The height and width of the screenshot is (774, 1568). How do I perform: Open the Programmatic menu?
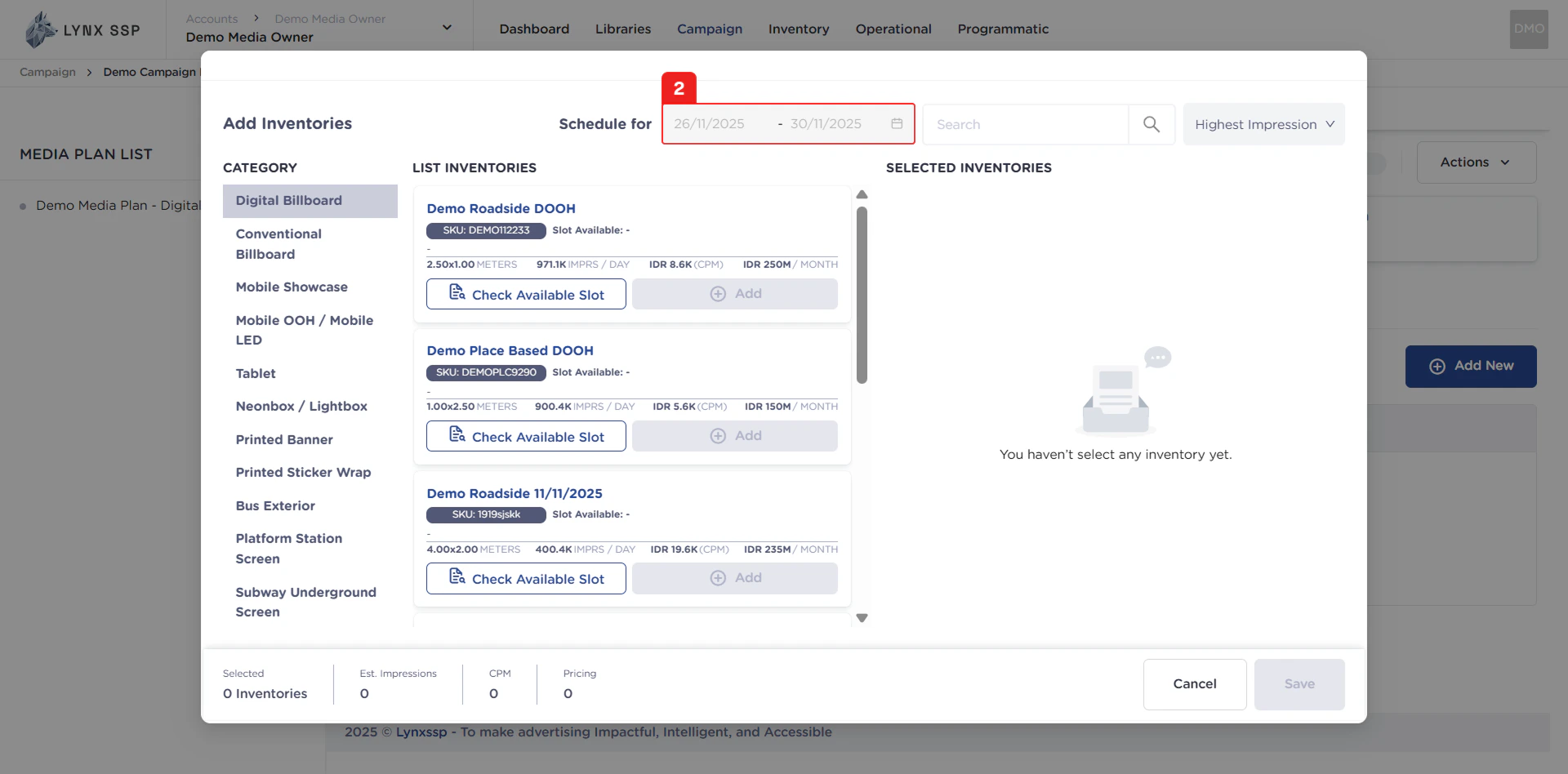1003,29
